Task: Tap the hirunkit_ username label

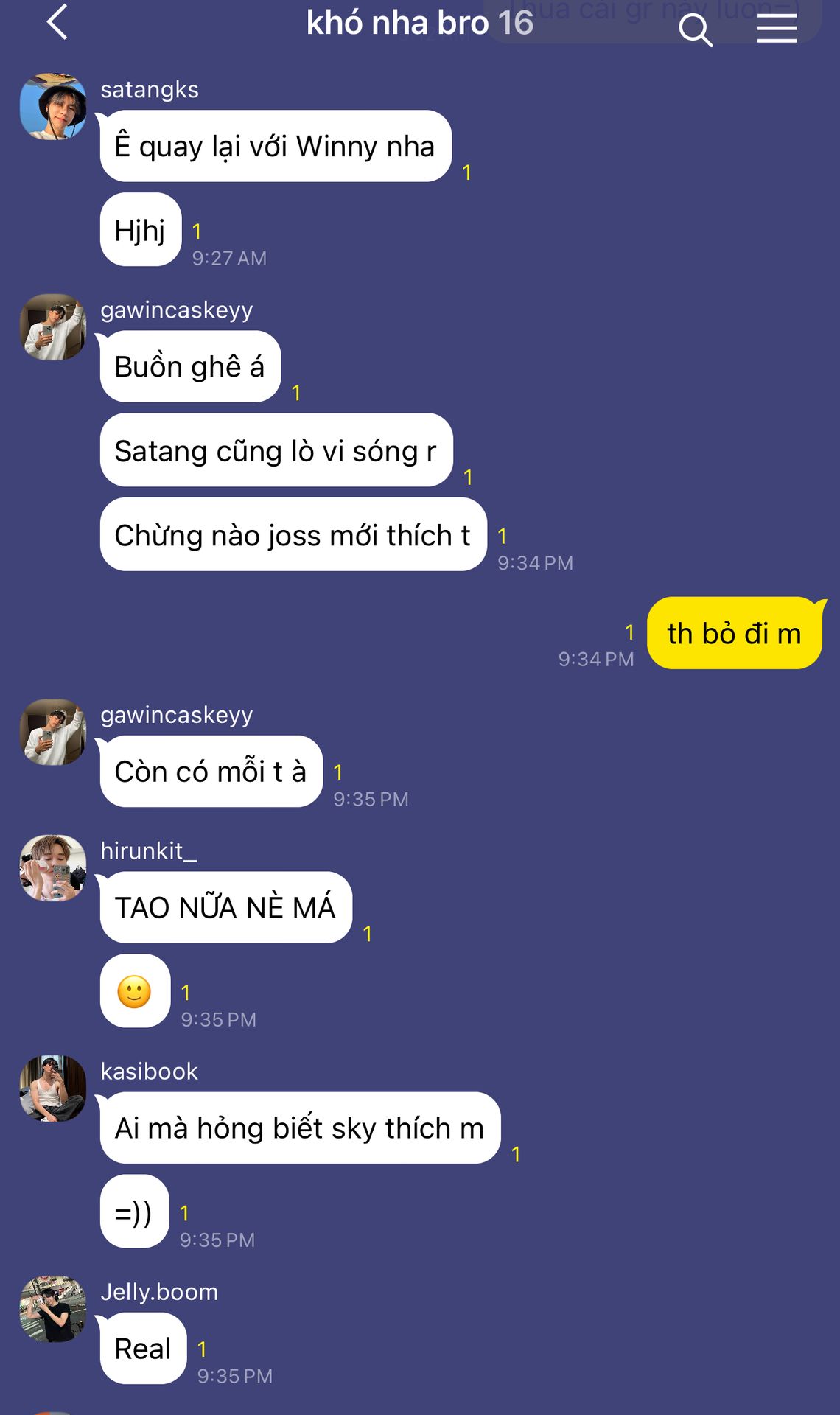Action: (149, 850)
